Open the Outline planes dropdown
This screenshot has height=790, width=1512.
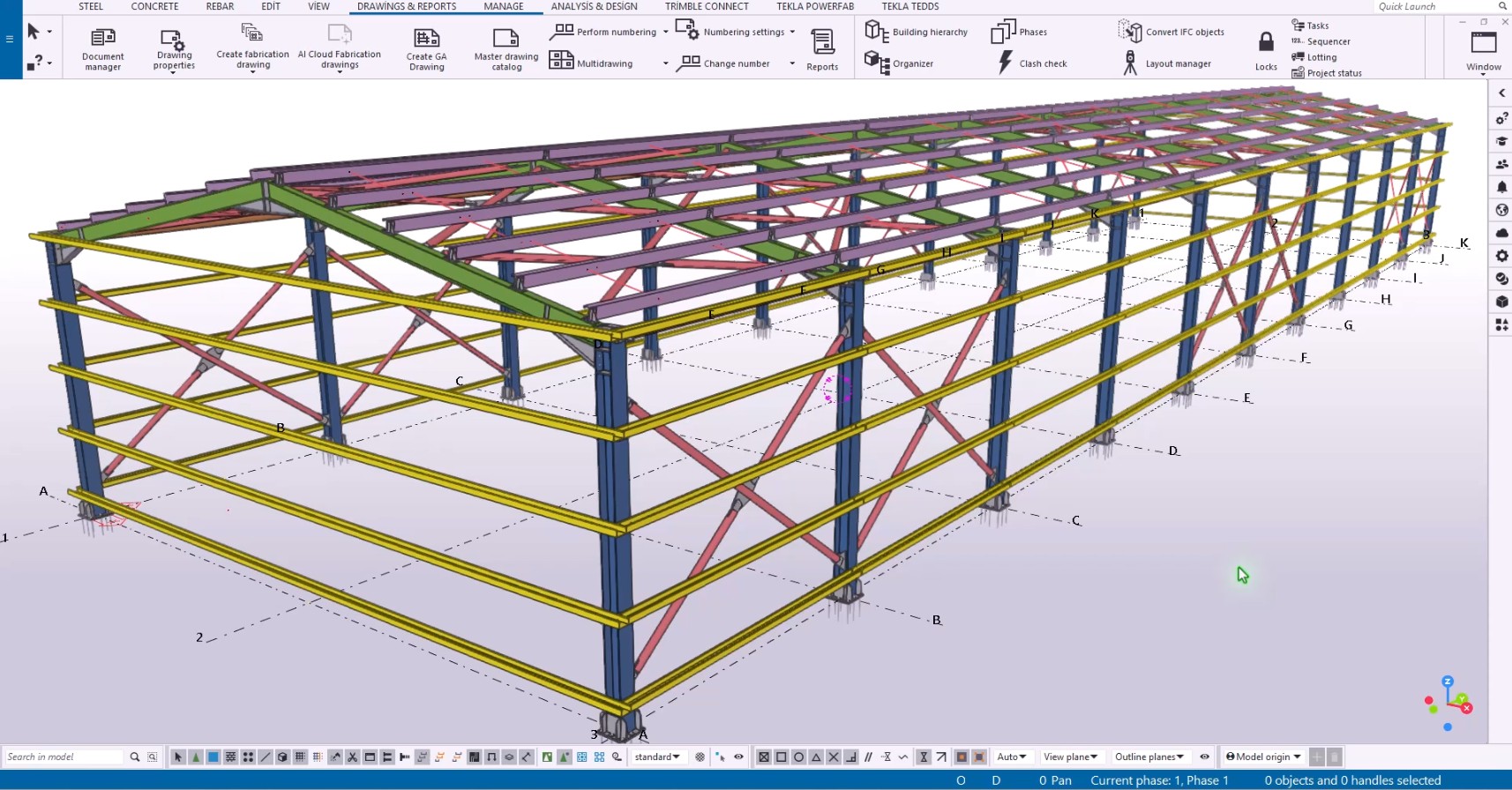(1149, 756)
